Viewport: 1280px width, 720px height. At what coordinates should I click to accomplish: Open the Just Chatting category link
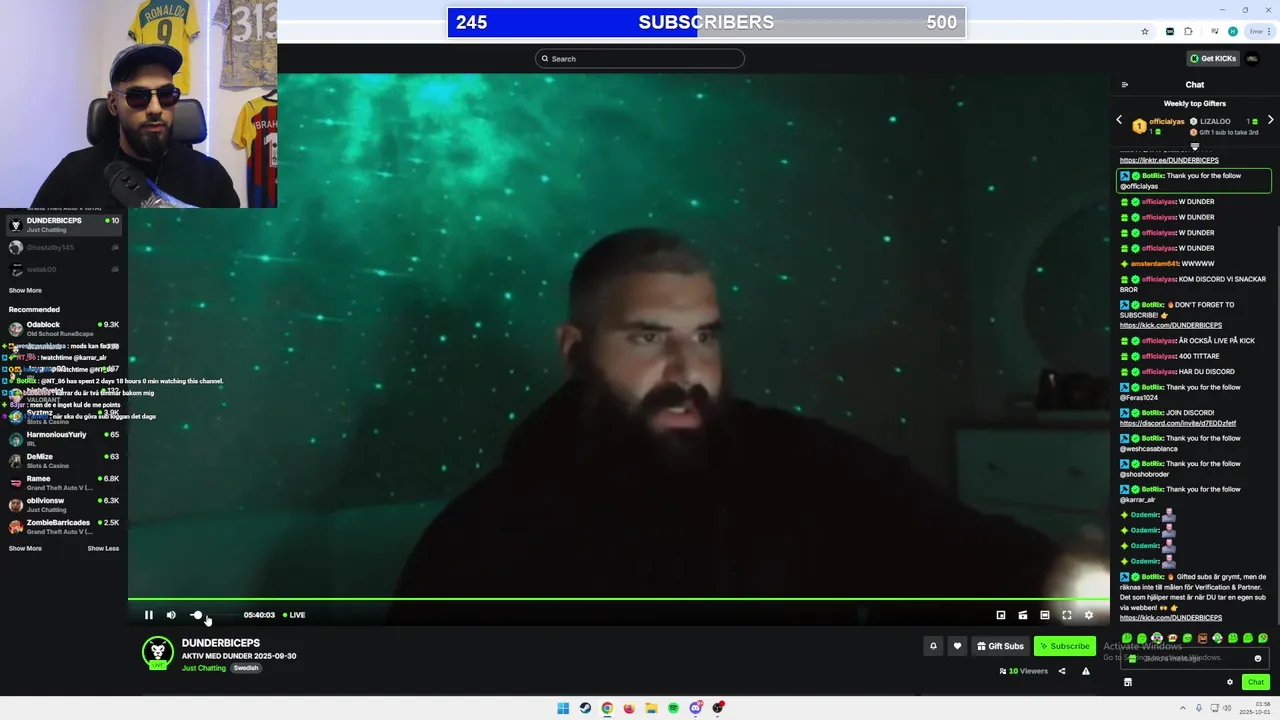[x=204, y=668]
